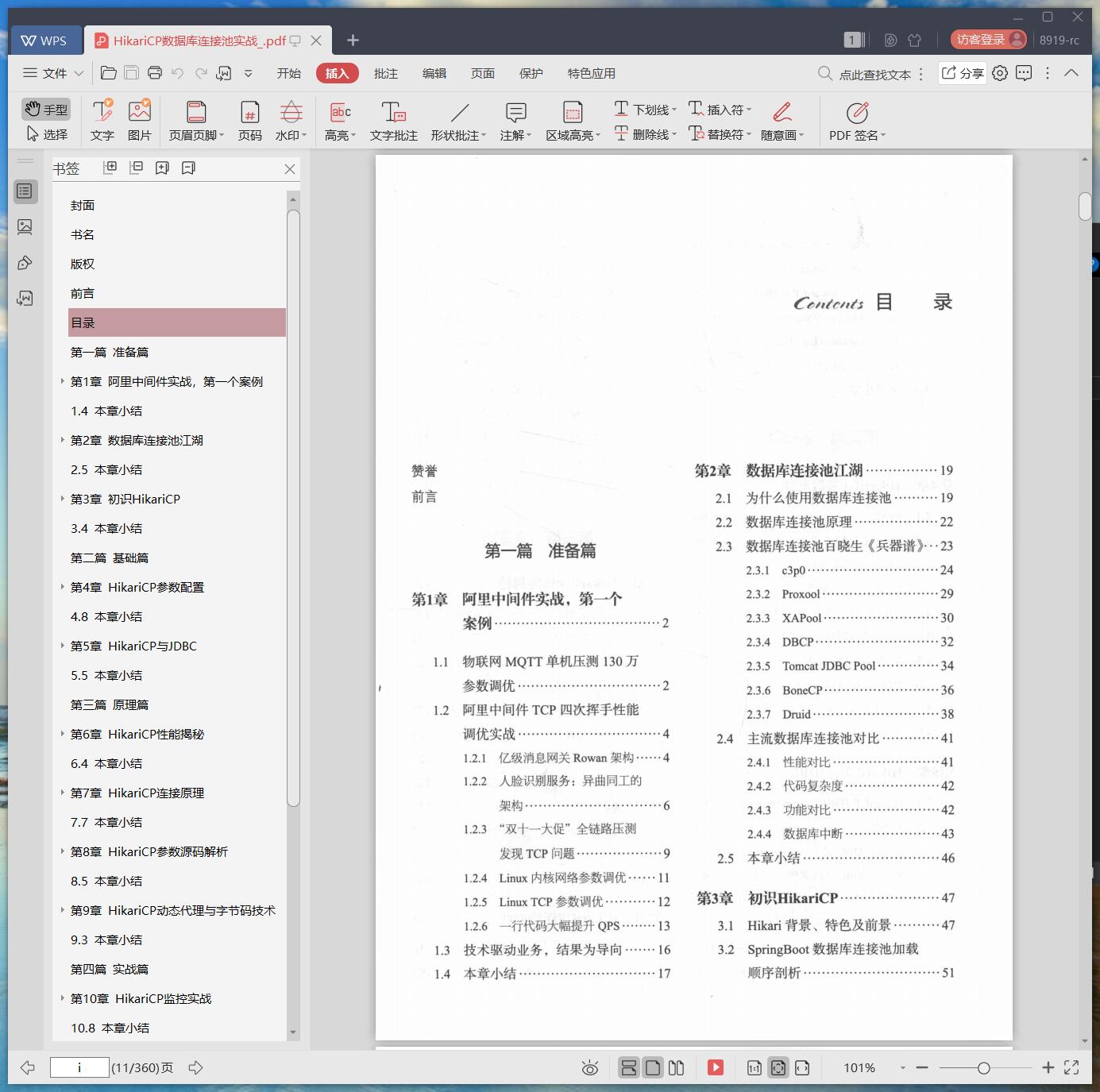Click the zoom in plus button
The height and width of the screenshot is (1092, 1100).
pyautogui.click(x=1048, y=1067)
